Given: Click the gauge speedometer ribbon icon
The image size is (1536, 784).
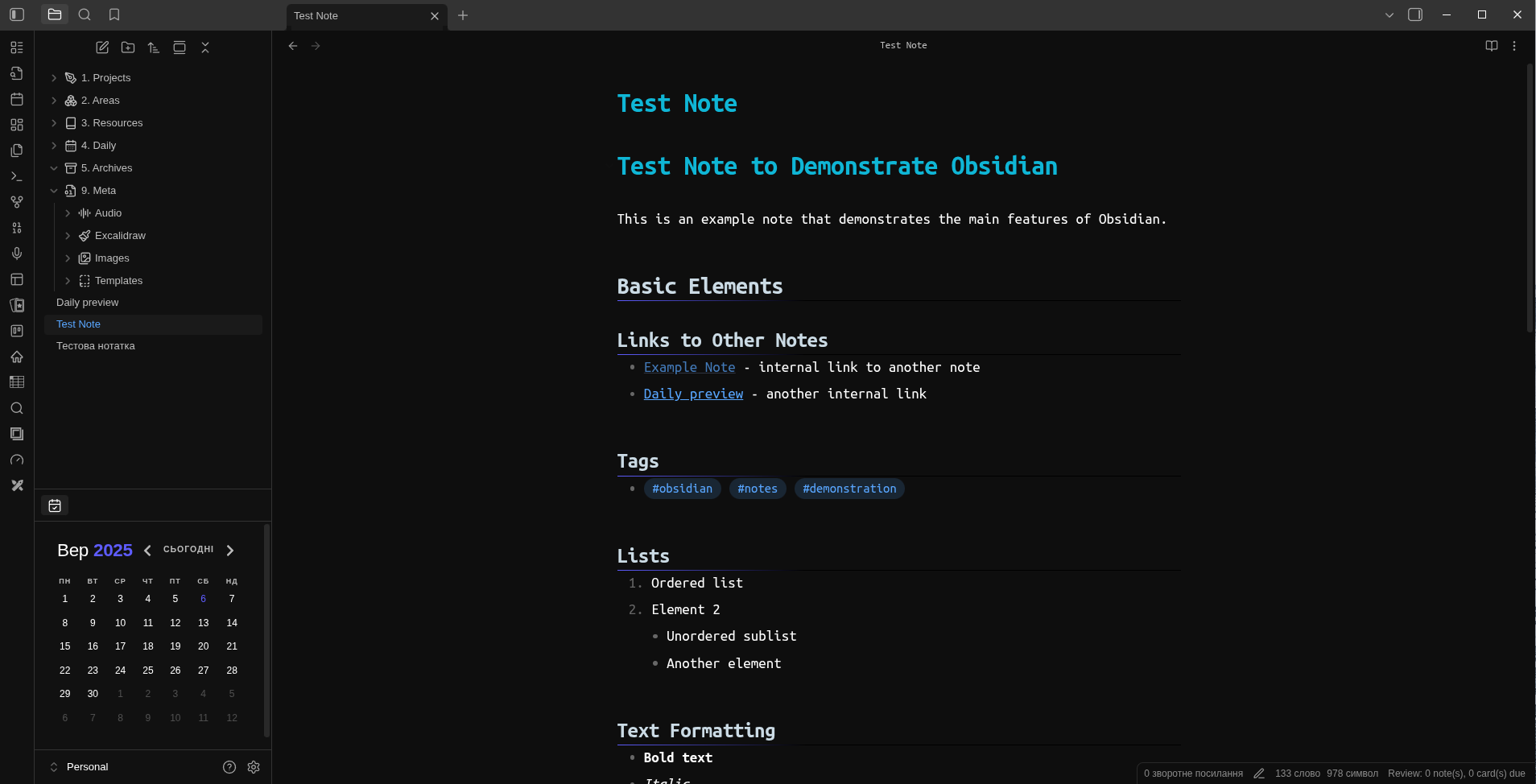Looking at the screenshot, I should (x=17, y=460).
